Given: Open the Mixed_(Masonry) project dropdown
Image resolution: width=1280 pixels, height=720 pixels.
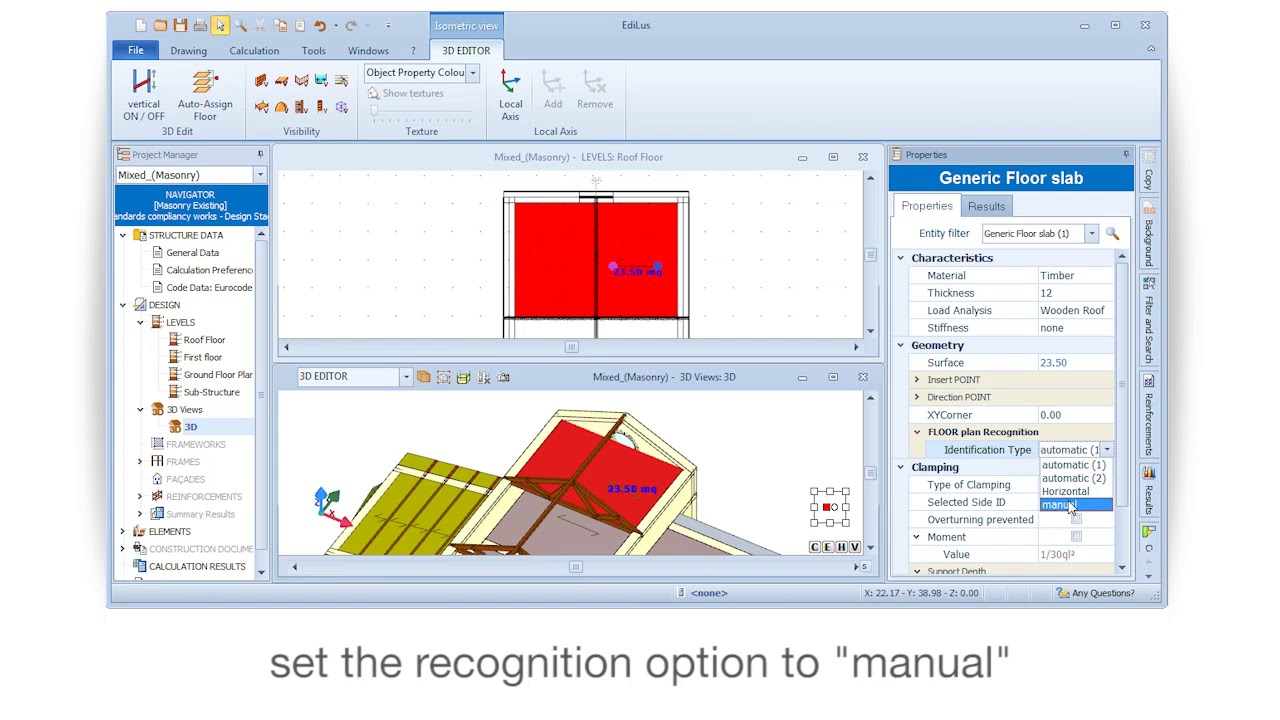Looking at the screenshot, I should pos(260,175).
